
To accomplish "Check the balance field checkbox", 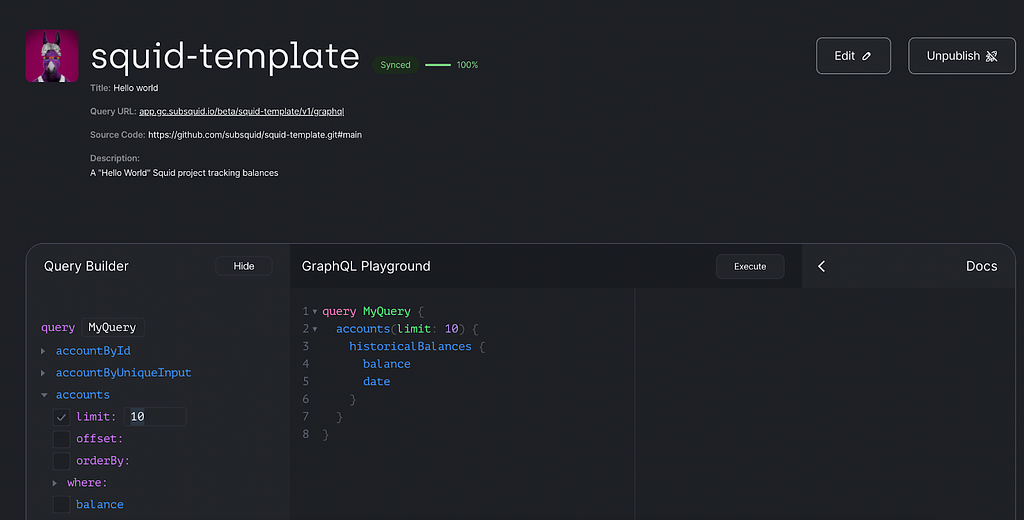I will pos(62,505).
